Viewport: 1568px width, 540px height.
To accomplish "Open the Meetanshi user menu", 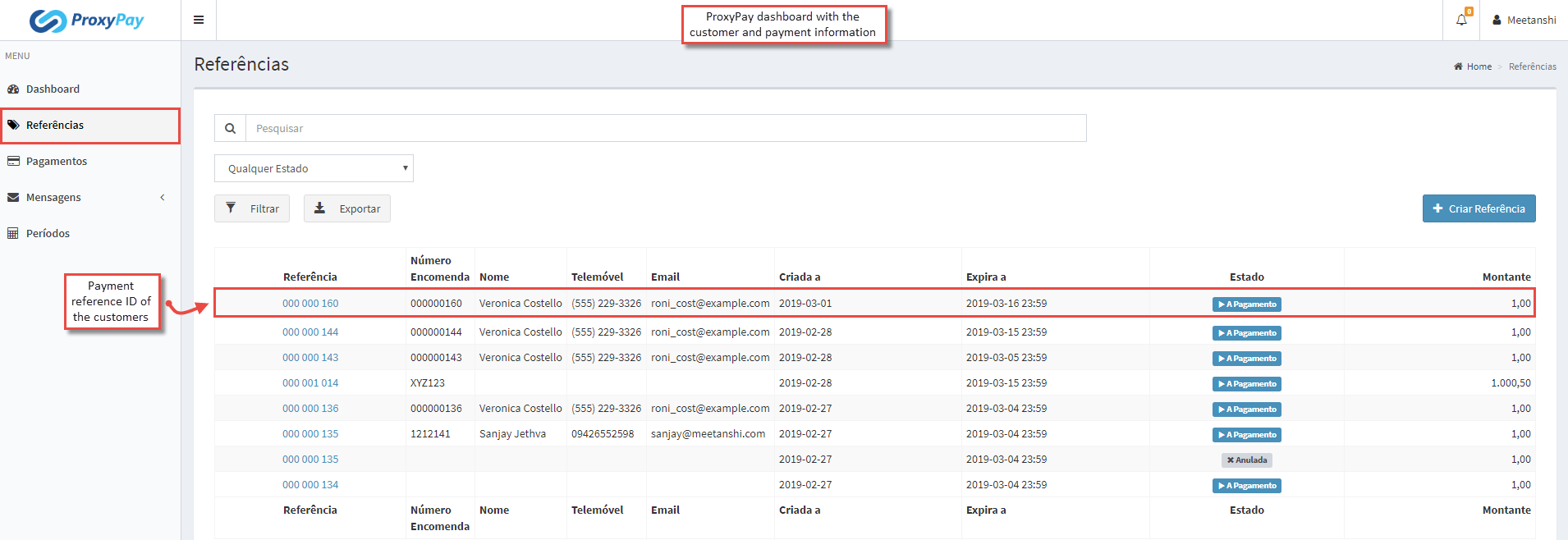I will (x=1524, y=20).
